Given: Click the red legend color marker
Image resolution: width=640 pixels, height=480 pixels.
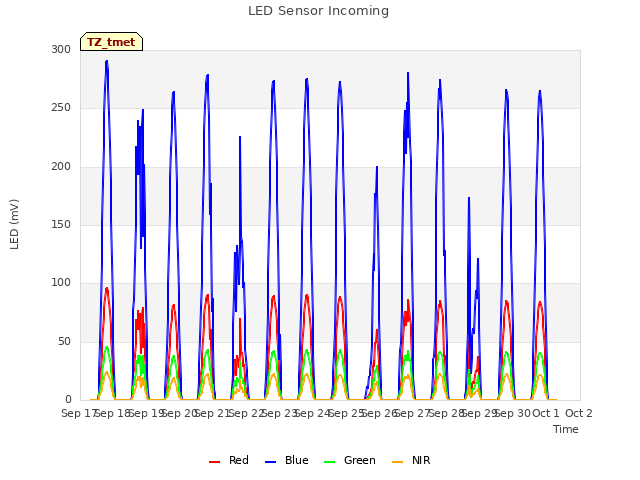Looking at the screenshot, I should (214, 462).
